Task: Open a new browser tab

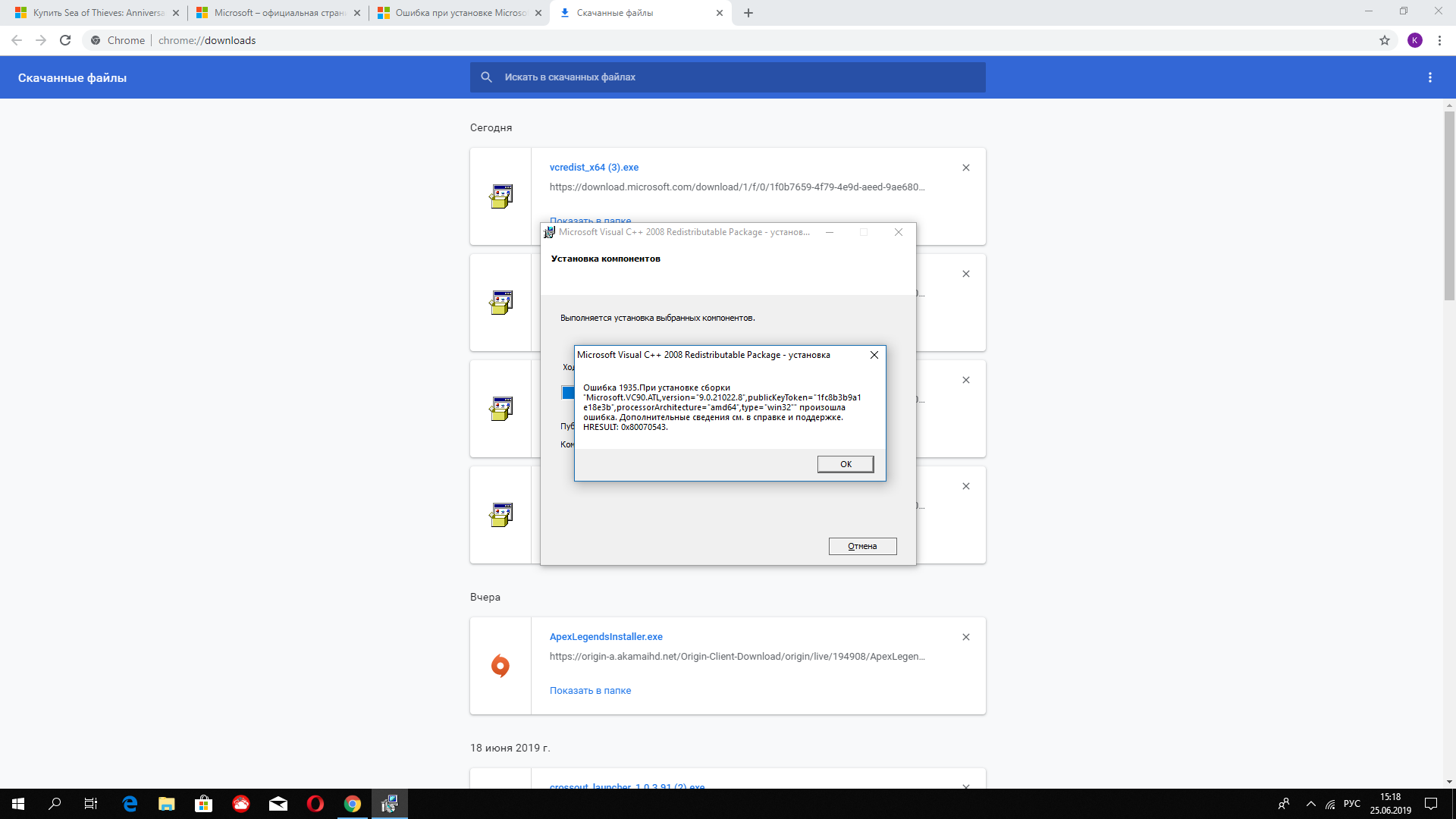Action: 748,13
